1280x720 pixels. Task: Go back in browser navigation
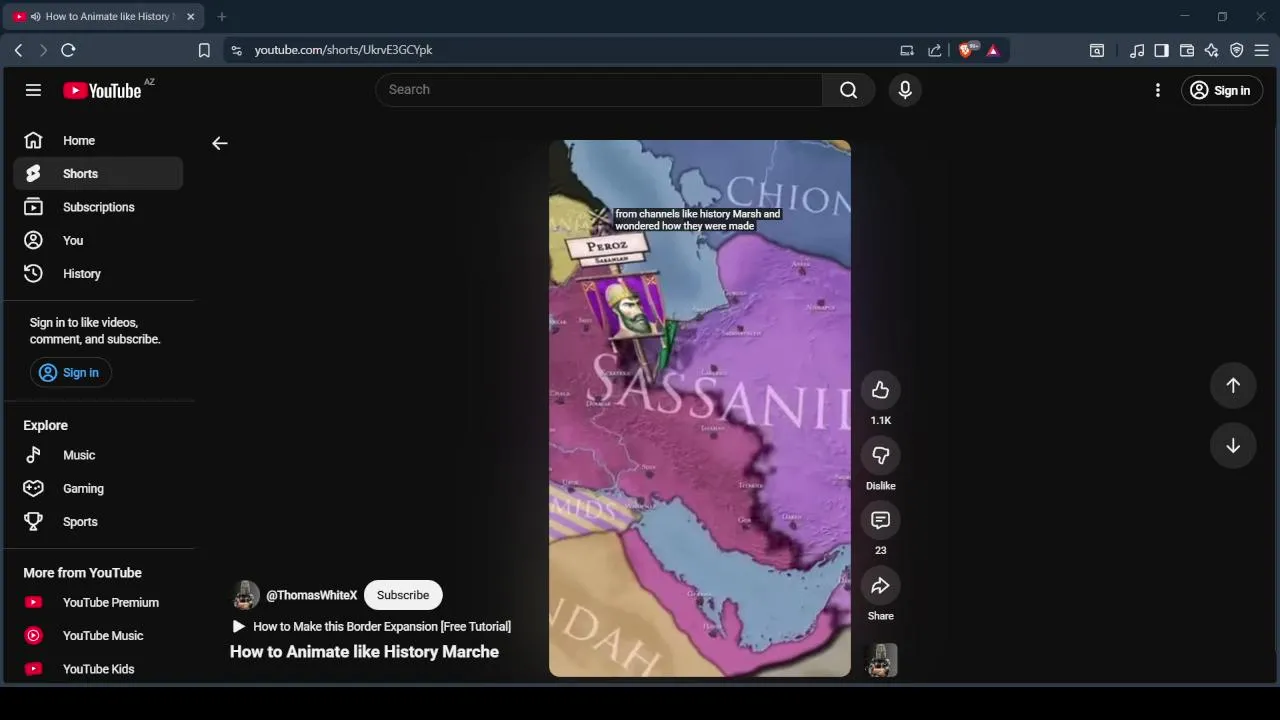(x=18, y=50)
